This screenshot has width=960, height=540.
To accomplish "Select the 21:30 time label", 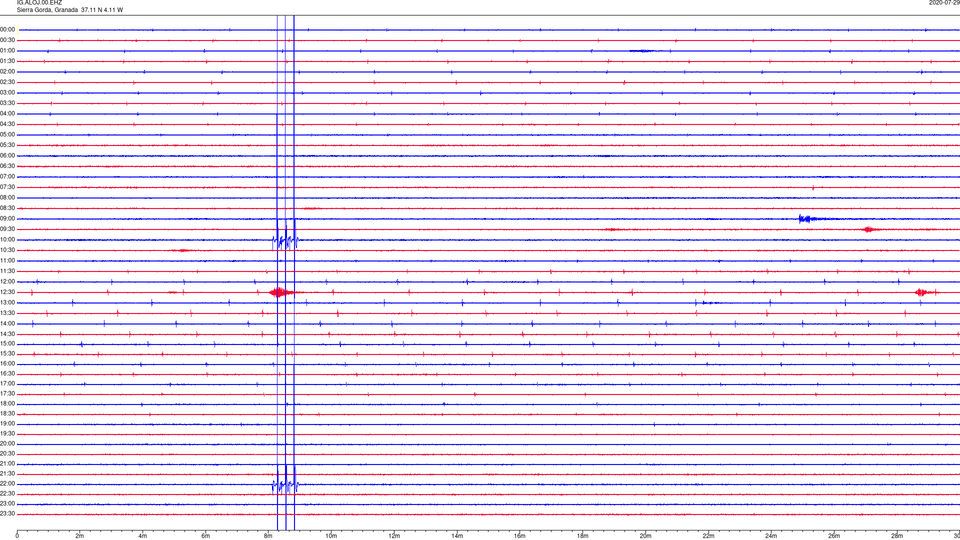I will [x=8, y=474].
